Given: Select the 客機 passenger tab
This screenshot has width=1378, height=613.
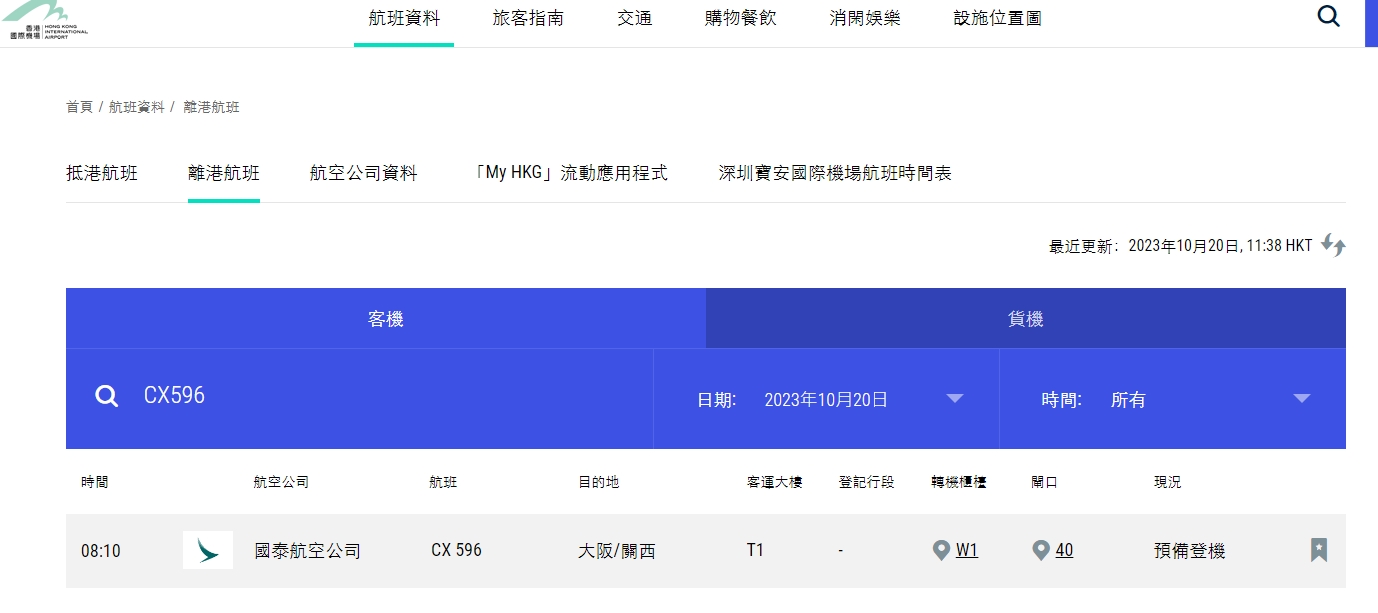Looking at the screenshot, I should (x=386, y=319).
